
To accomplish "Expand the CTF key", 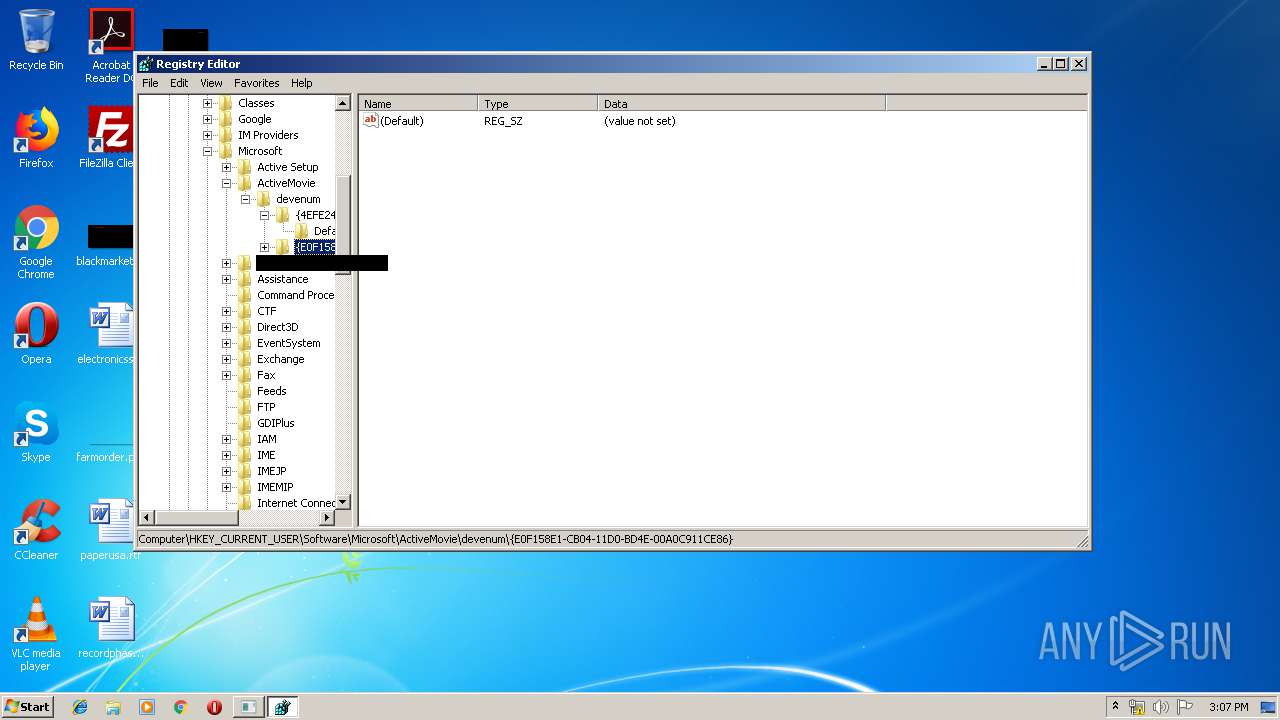I will (x=226, y=311).
